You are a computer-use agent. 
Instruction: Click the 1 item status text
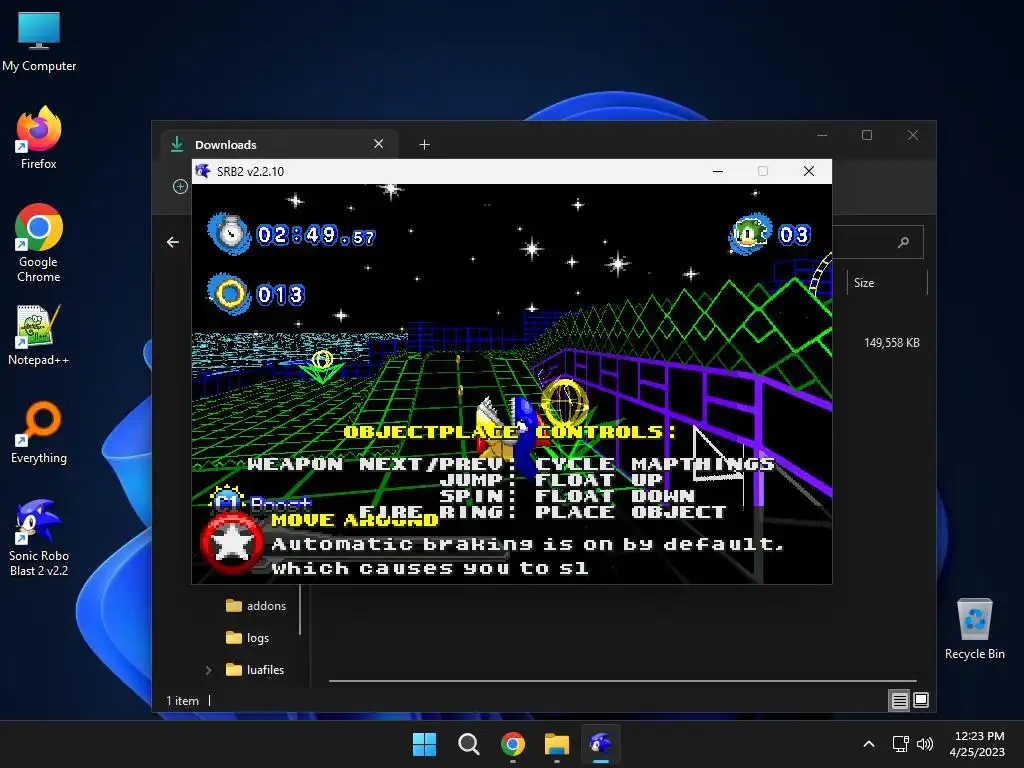pos(182,701)
